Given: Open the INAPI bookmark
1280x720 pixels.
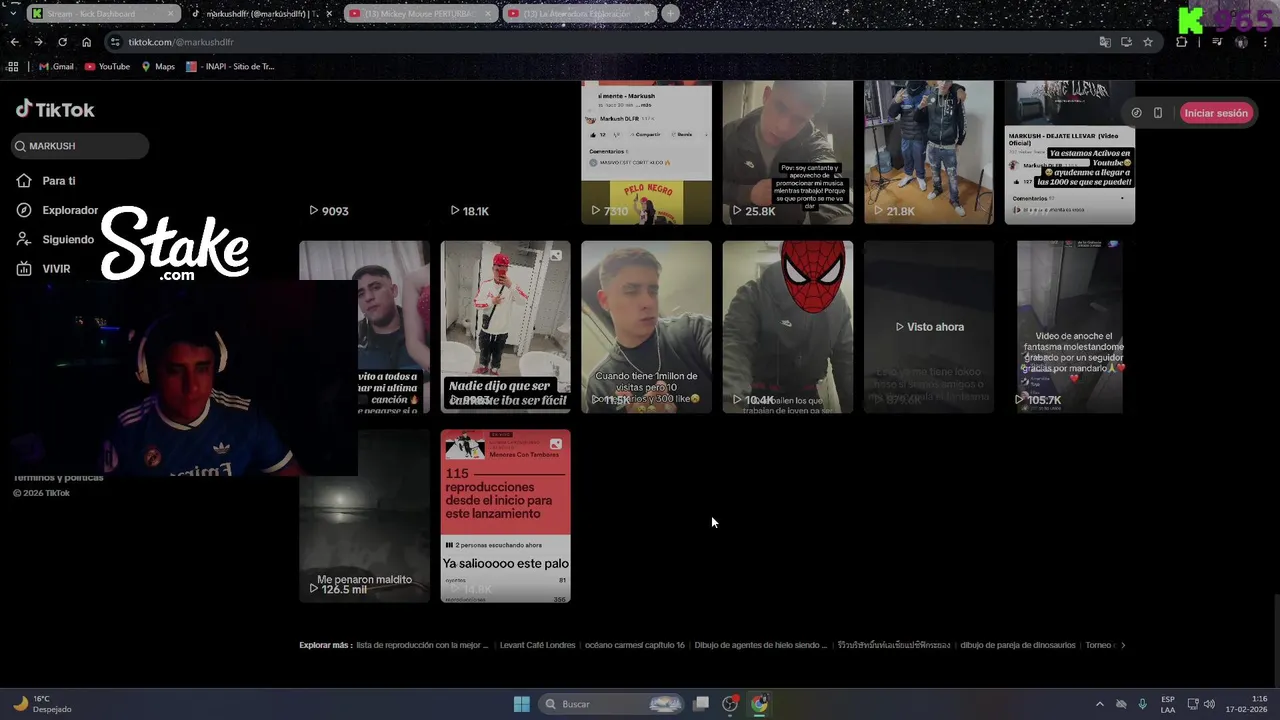Looking at the screenshot, I should (x=230, y=67).
